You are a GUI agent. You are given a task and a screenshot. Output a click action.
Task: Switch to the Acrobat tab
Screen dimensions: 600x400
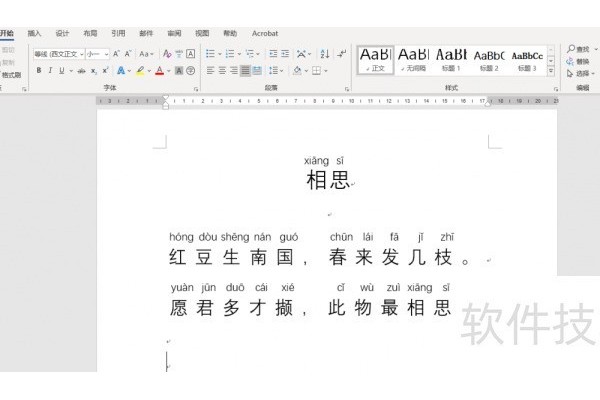coord(265,33)
